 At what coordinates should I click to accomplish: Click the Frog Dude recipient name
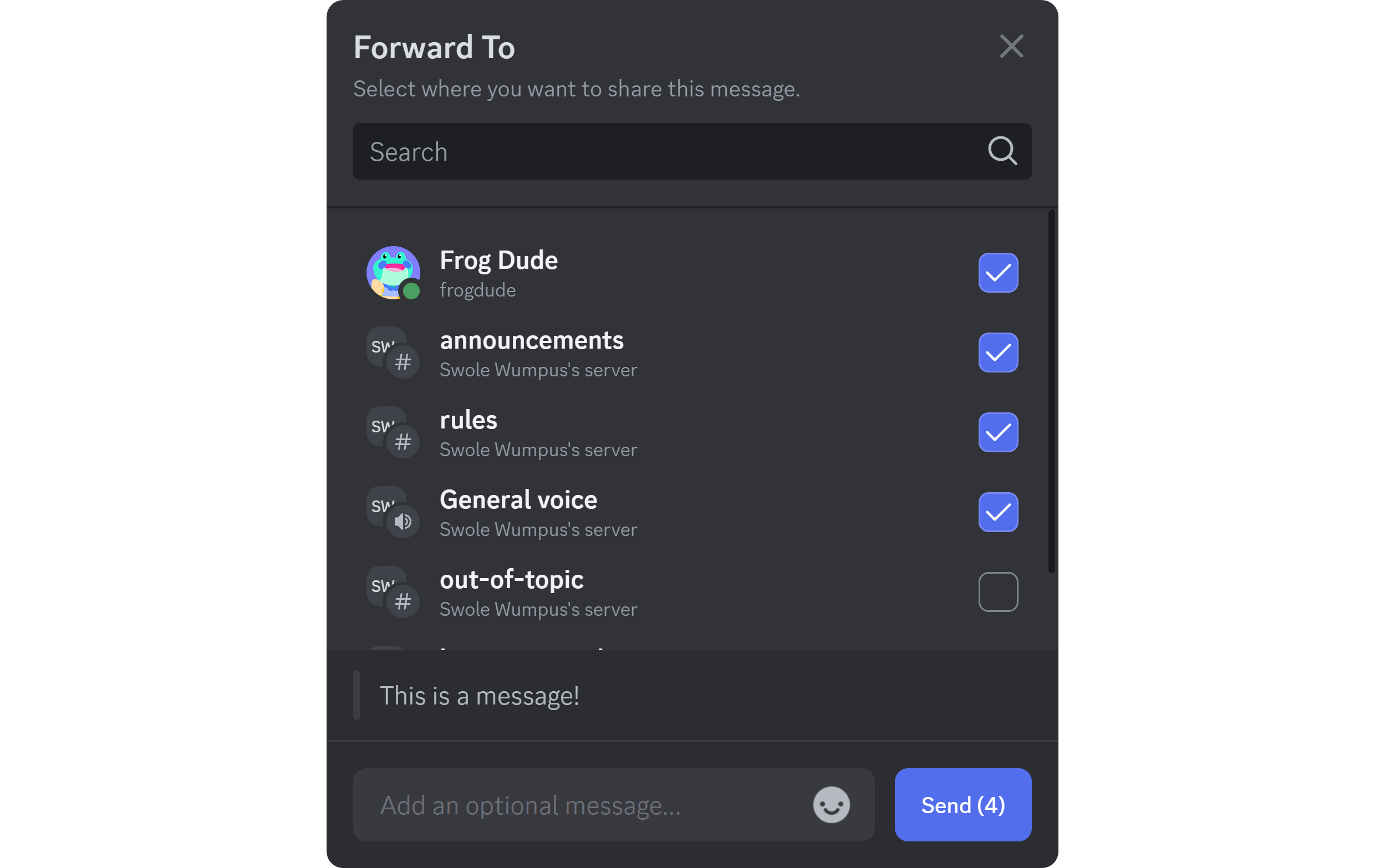coord(499,259)
